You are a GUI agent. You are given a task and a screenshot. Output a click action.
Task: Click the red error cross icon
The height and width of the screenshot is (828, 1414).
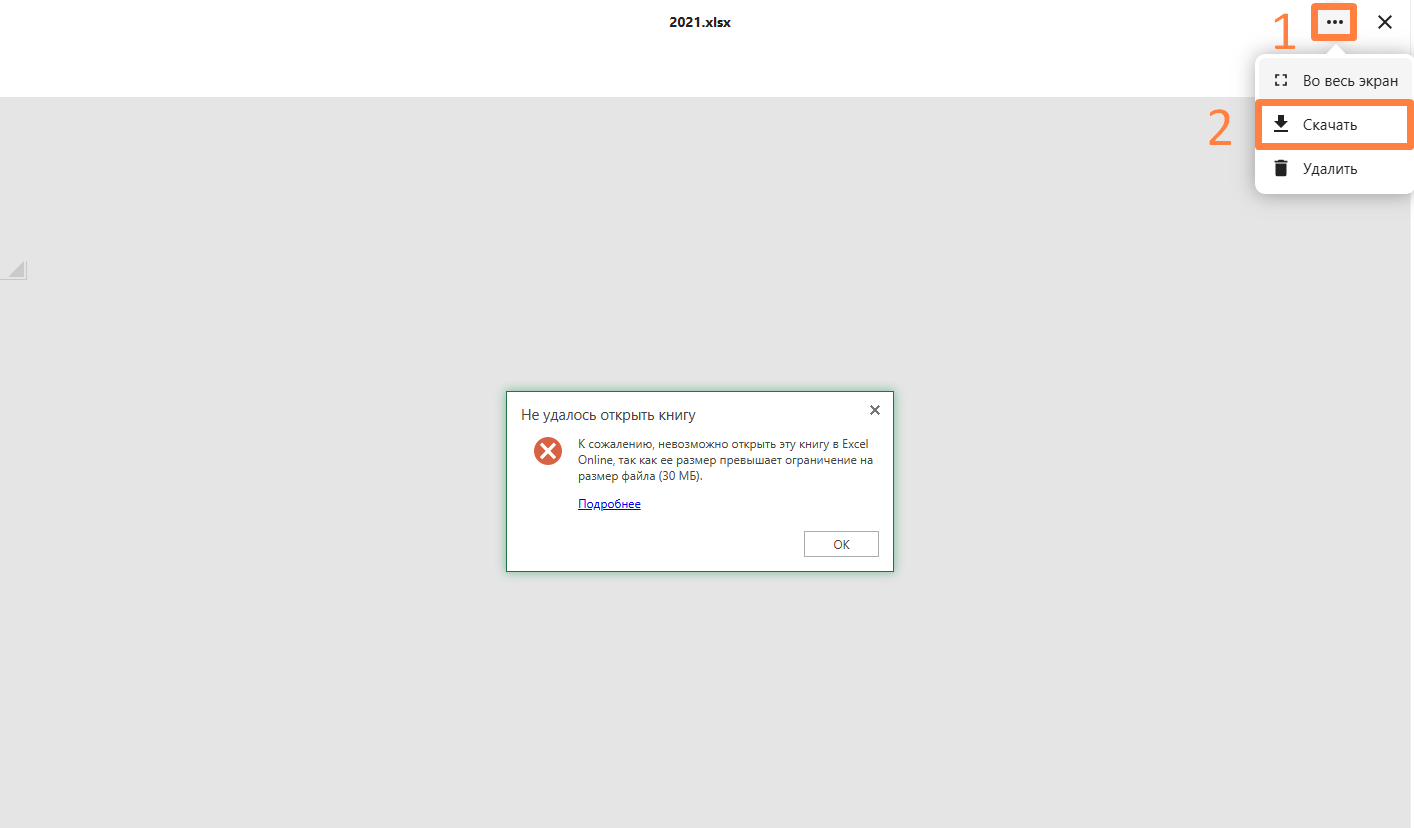[x=547, y=451]
